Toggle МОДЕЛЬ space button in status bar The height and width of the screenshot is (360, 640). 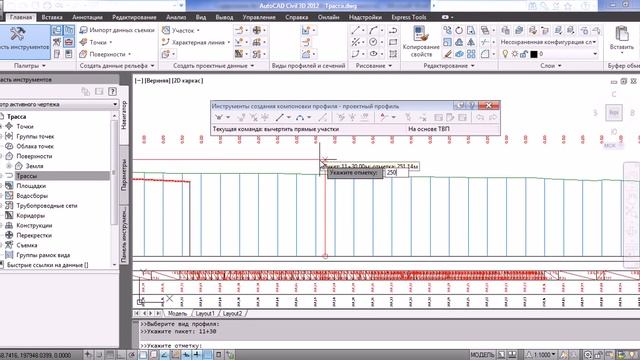tap(482, 355)
